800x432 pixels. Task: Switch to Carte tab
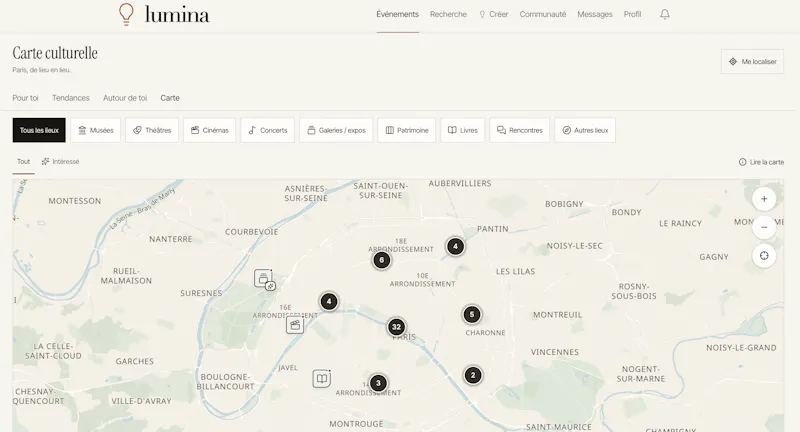(170, 98)
